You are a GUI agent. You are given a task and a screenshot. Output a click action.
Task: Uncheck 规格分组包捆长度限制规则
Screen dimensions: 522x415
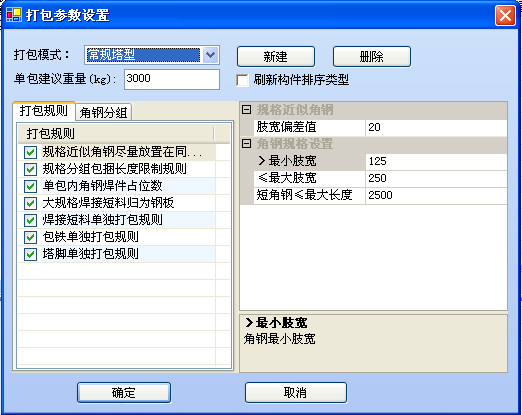tap(30, 169)
